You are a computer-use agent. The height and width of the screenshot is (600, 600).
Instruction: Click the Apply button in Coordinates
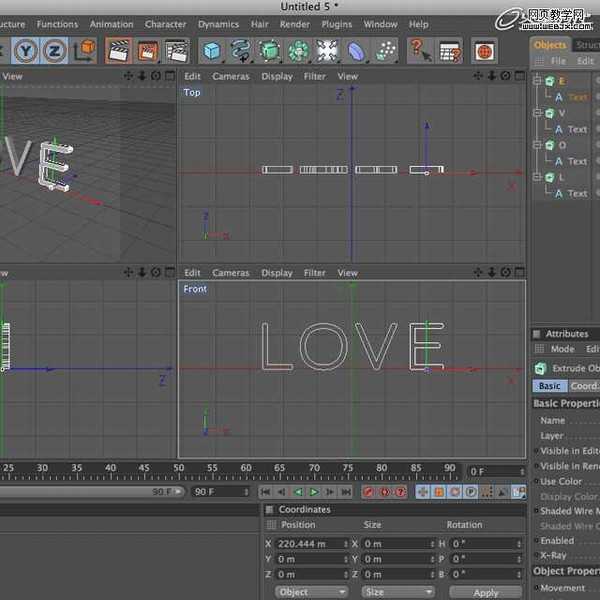[486, 592]
